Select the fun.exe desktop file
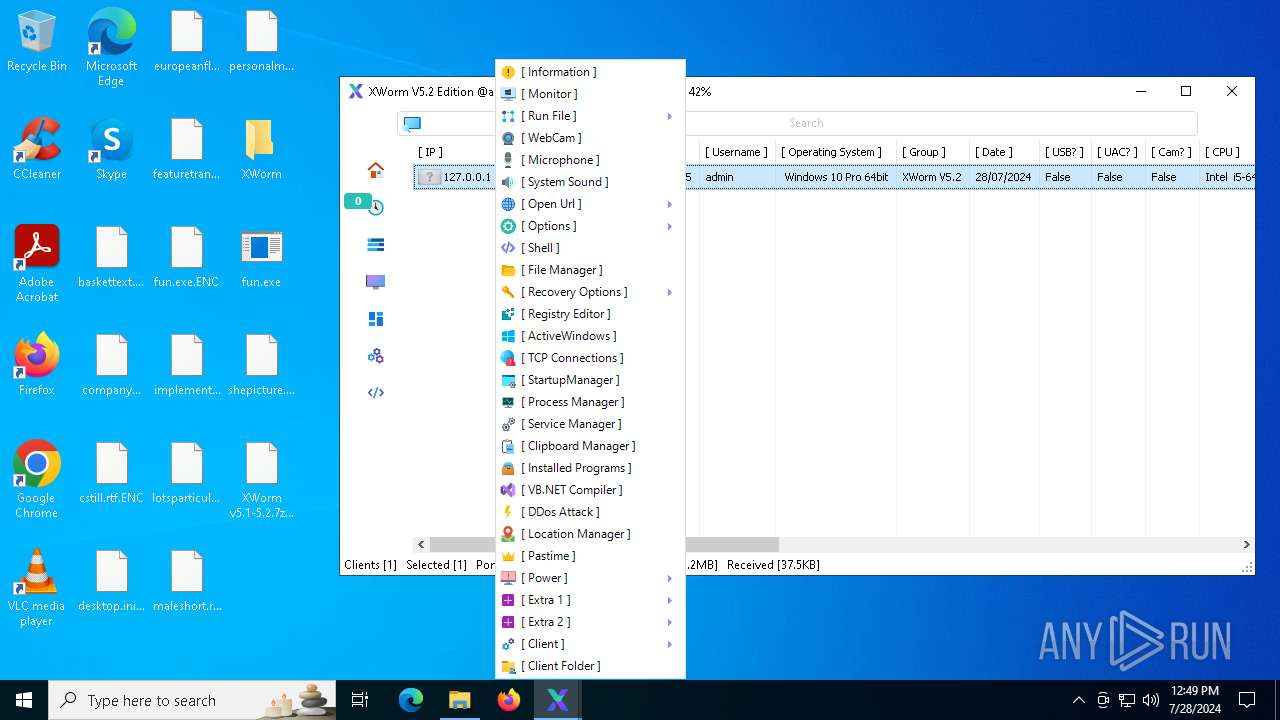This screenshot has height=720, width=1280. (x=261, y=258)
